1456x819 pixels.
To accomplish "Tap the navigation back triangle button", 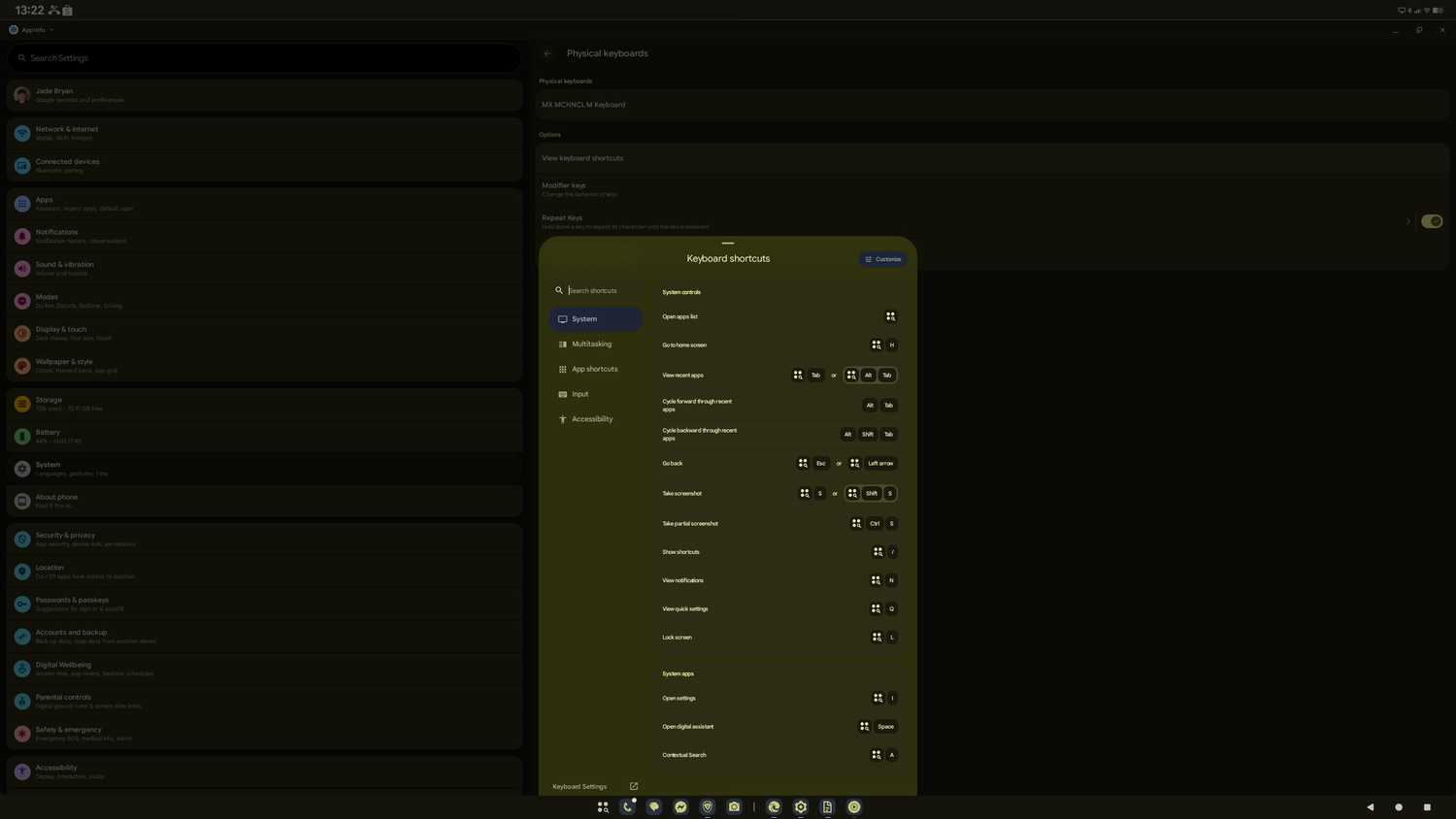I will 1371,807.
